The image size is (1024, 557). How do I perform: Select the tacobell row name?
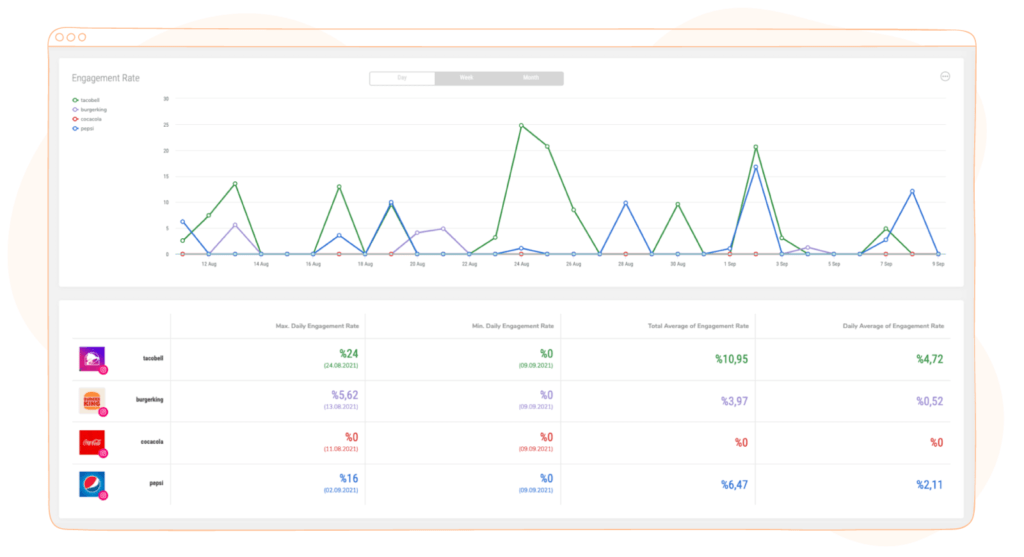pyautogui.click(x=153, y=358)
